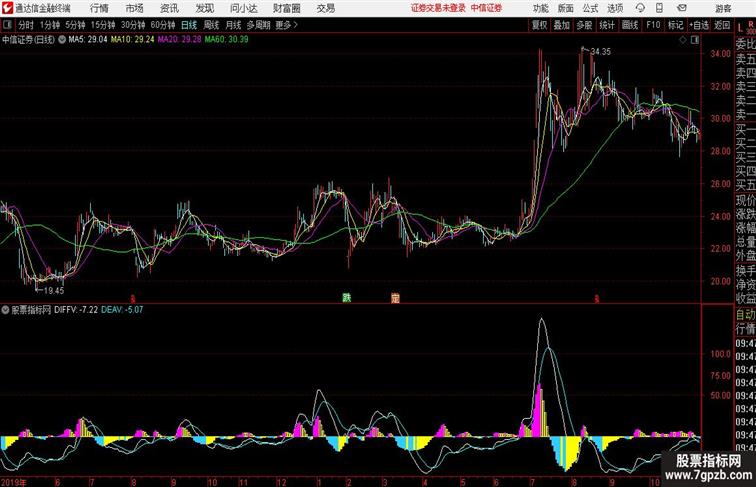Image resolution: width=756 pixels, height=487 pixels.
Task: Open F10 company information
Action: coord(653,25)
